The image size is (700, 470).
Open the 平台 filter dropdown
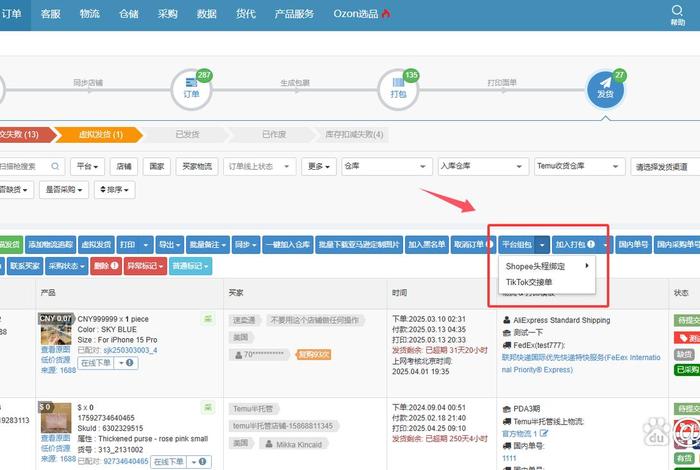(x=87, y=166)
